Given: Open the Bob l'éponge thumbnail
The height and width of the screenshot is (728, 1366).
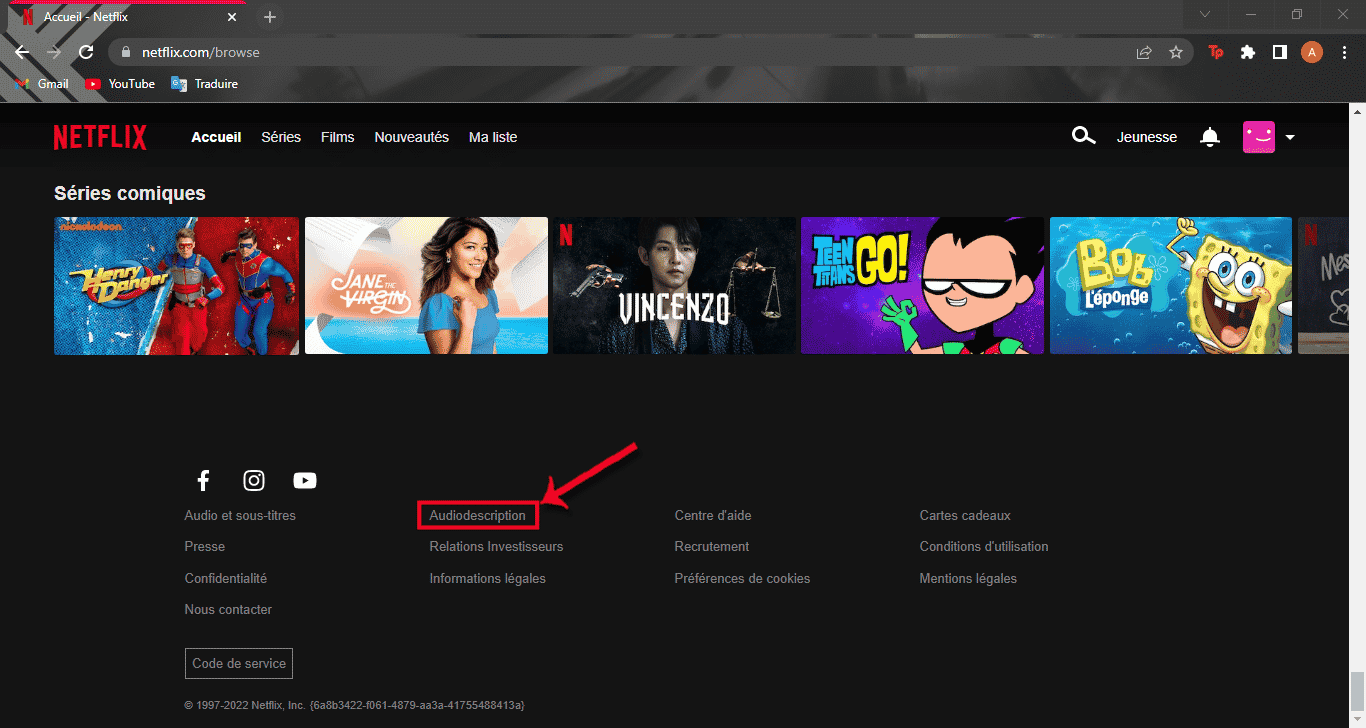Looking at the screenshot, I should pyautogui.click(x=1171, y=286).
